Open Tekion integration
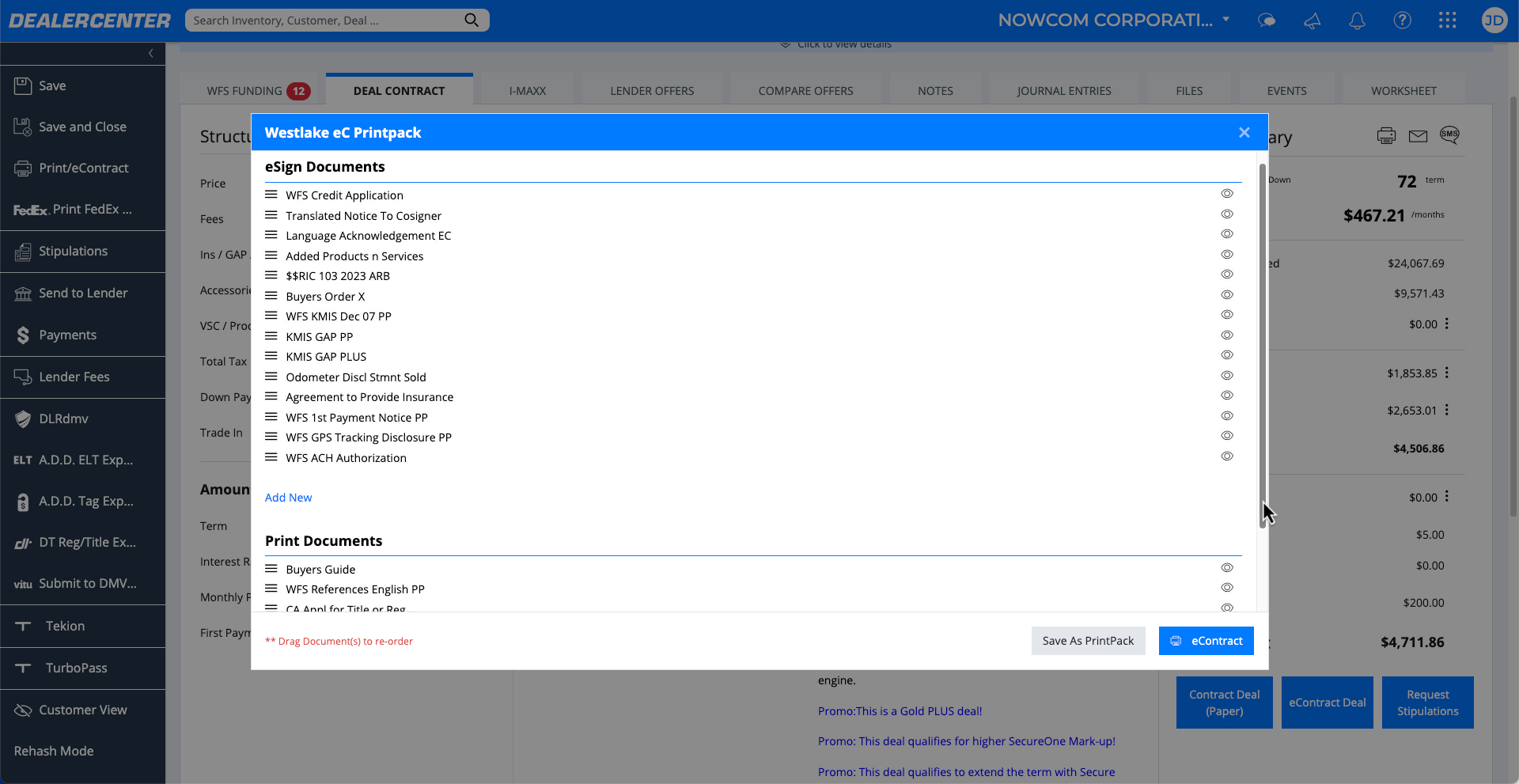The height and width of the screenshot is (784, 1519). coord(82,626)
